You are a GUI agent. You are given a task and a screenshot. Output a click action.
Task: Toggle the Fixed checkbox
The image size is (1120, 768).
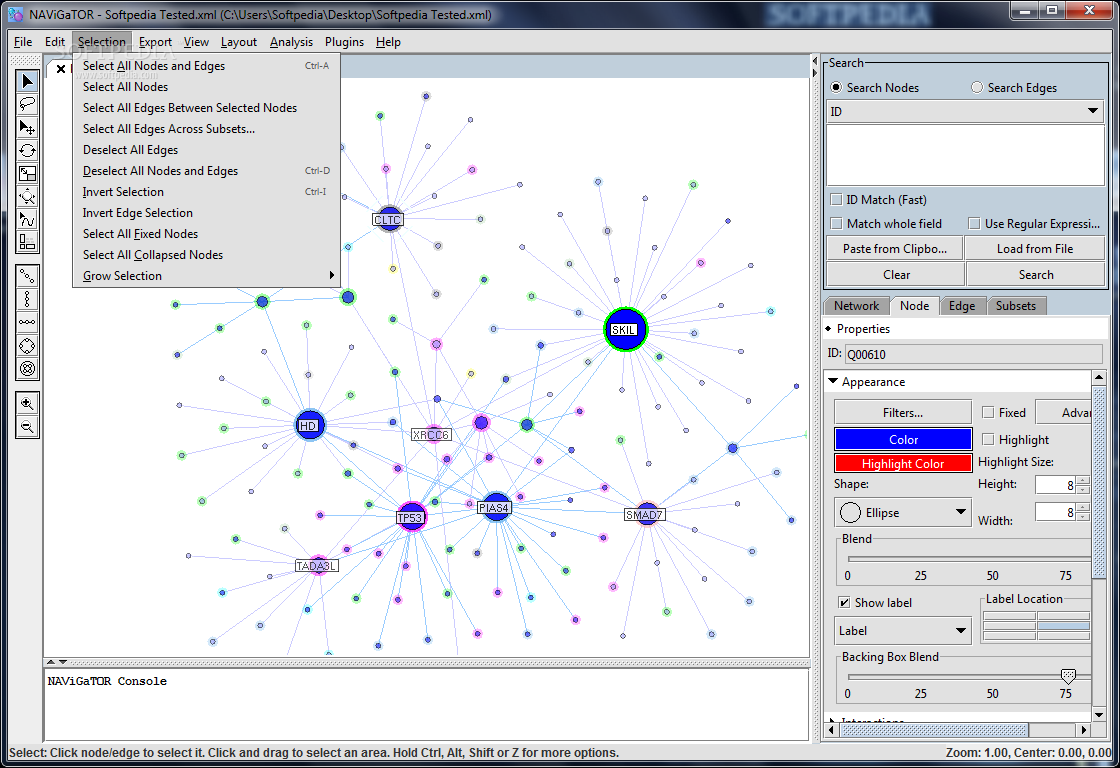tap(989, 412)
